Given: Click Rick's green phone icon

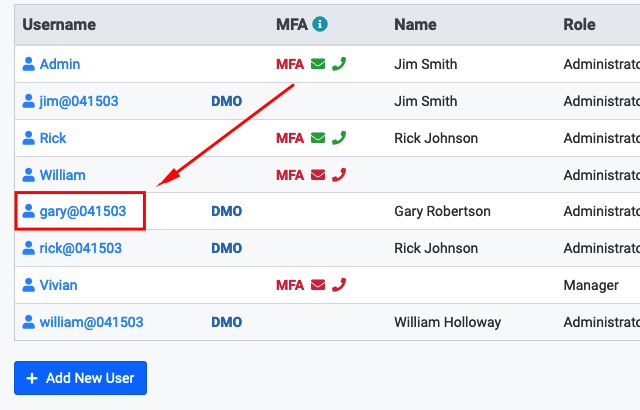Looking at the screenshot, I should click(x=339, y=138).
